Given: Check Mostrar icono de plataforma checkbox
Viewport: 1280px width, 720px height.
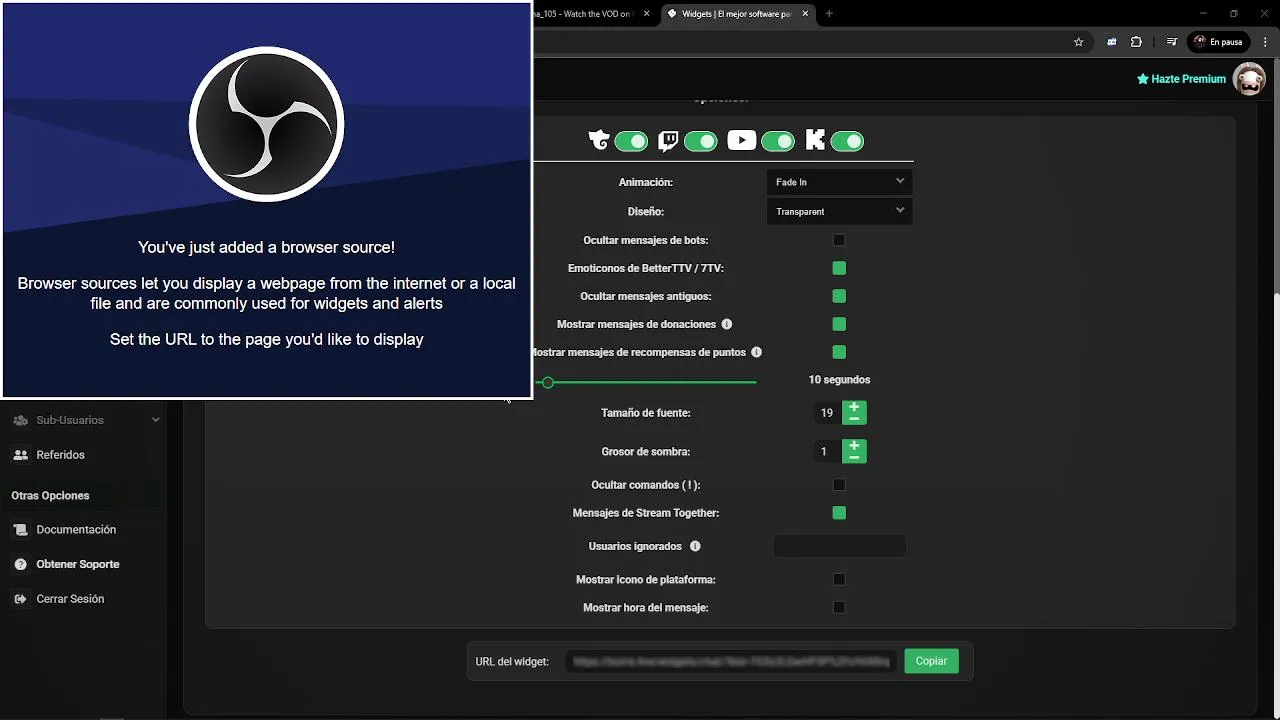Looking at the screenshot, I should [x=839, y=579].
